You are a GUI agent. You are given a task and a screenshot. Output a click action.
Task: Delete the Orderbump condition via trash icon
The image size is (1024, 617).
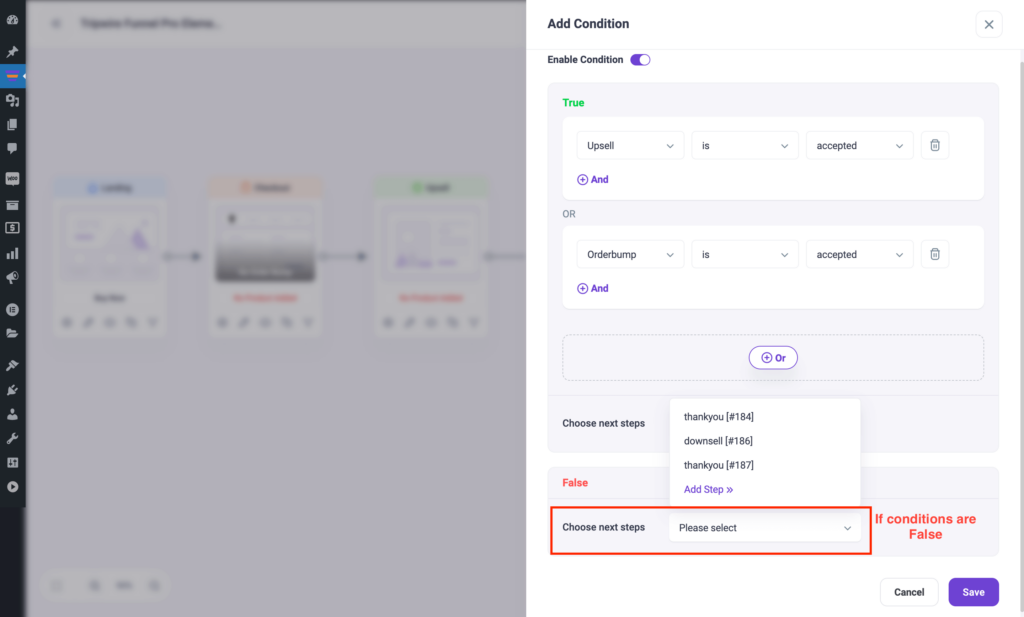point(934,254)
